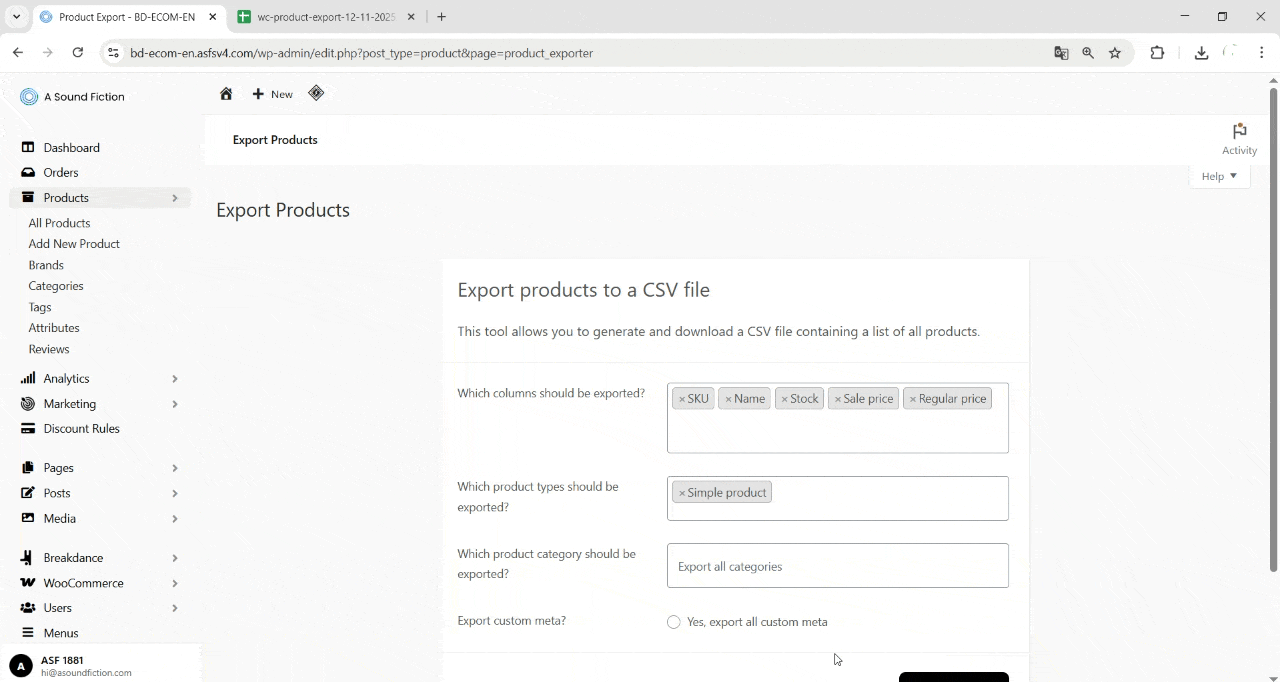Click the Users icon in the sidebar
The height and width of the screenshot is (682, 1280).
(27, 607)
